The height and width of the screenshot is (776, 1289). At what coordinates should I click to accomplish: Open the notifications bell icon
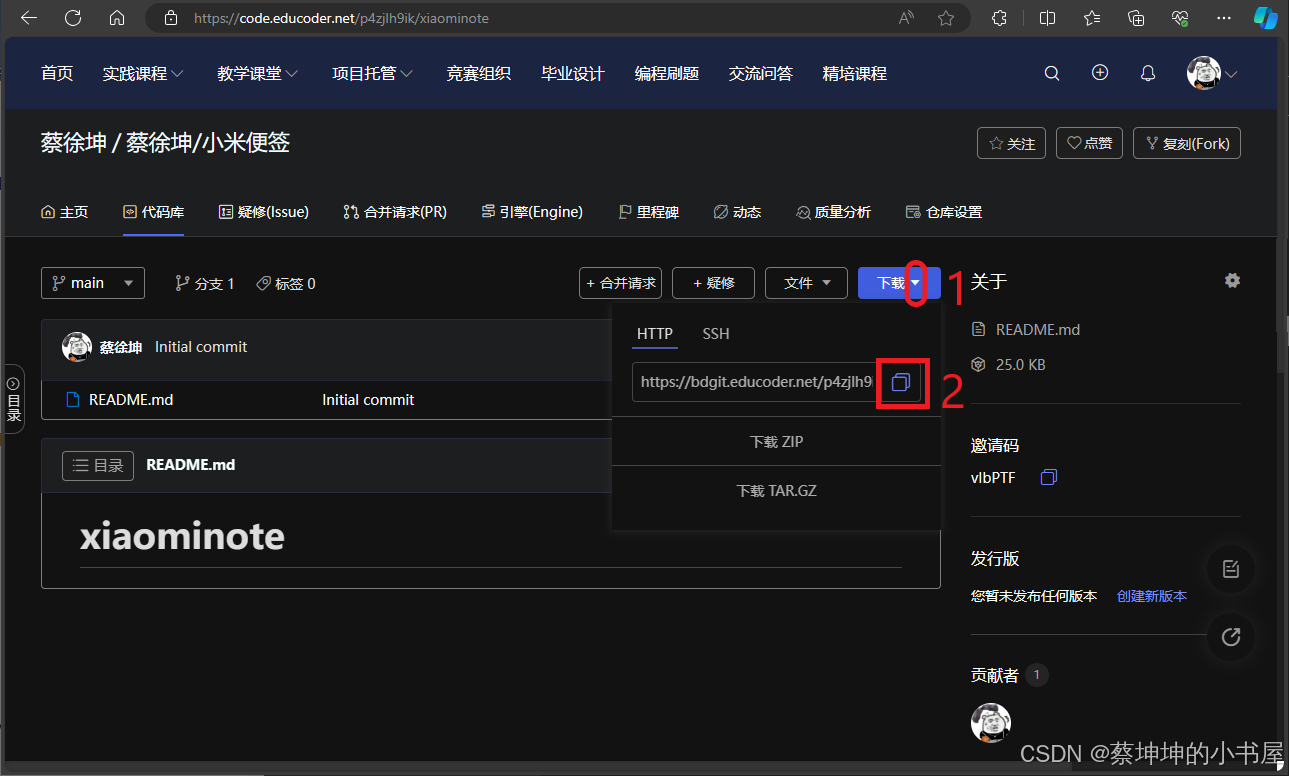[1148, 73]
